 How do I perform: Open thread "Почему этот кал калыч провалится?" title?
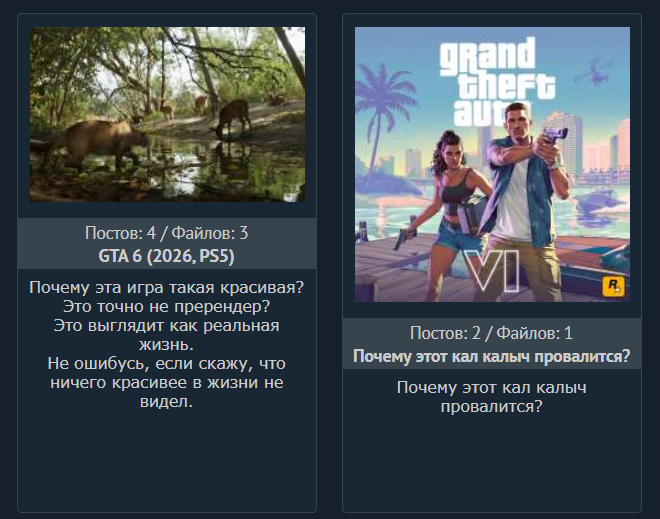pos(492,356)
